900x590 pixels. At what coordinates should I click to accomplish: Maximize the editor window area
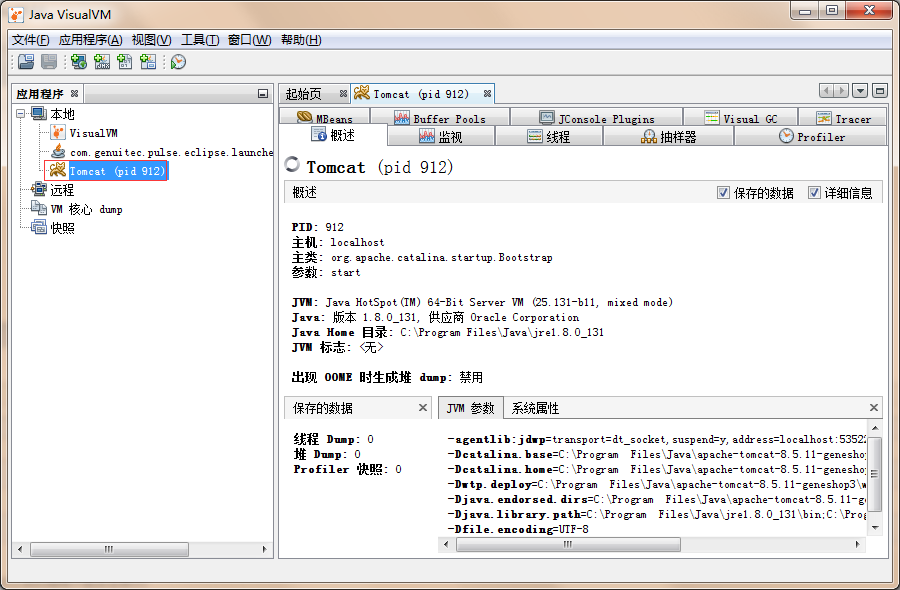[879, 91]
